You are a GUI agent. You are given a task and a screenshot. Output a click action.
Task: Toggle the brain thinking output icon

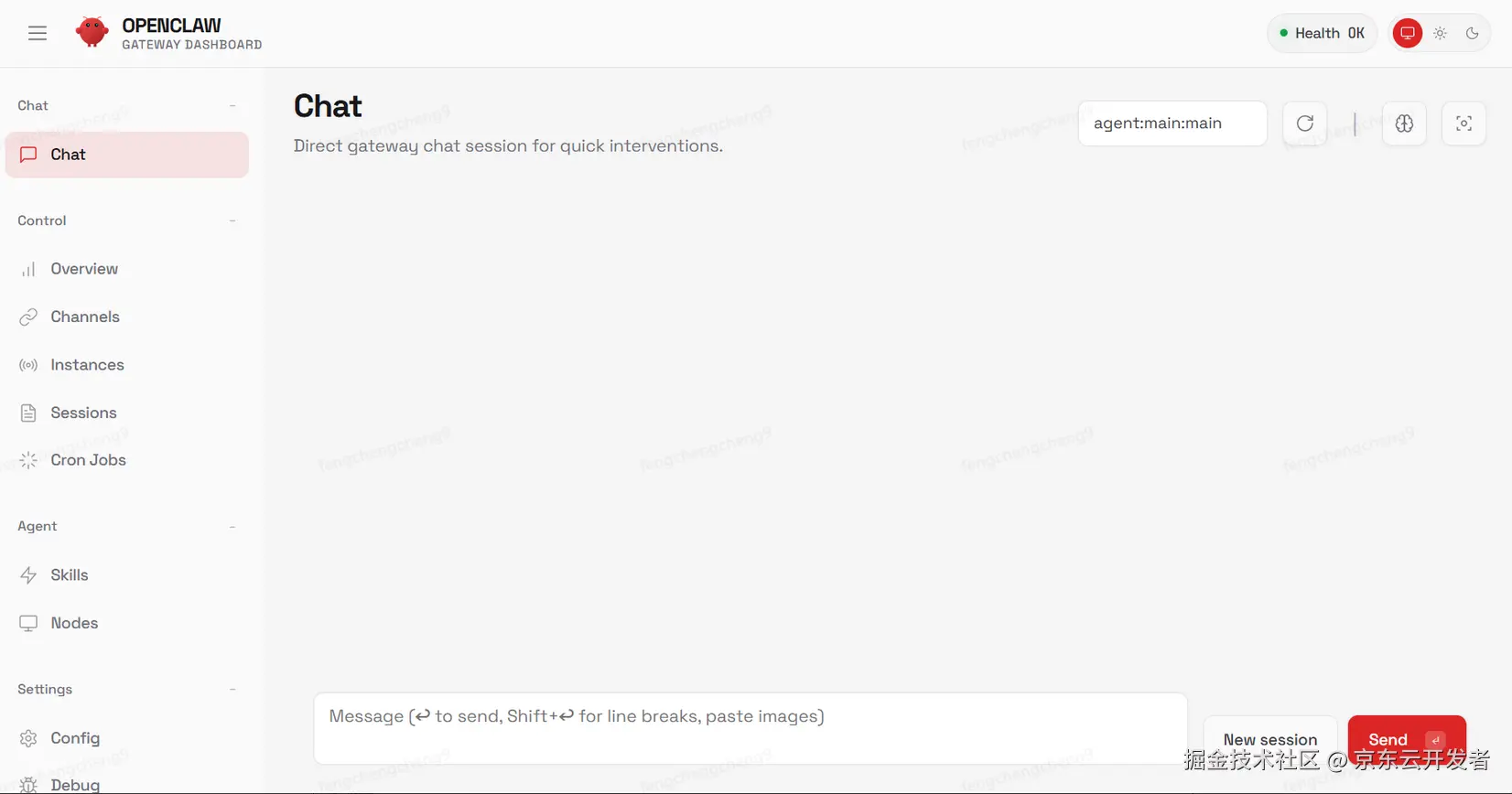1404,123
